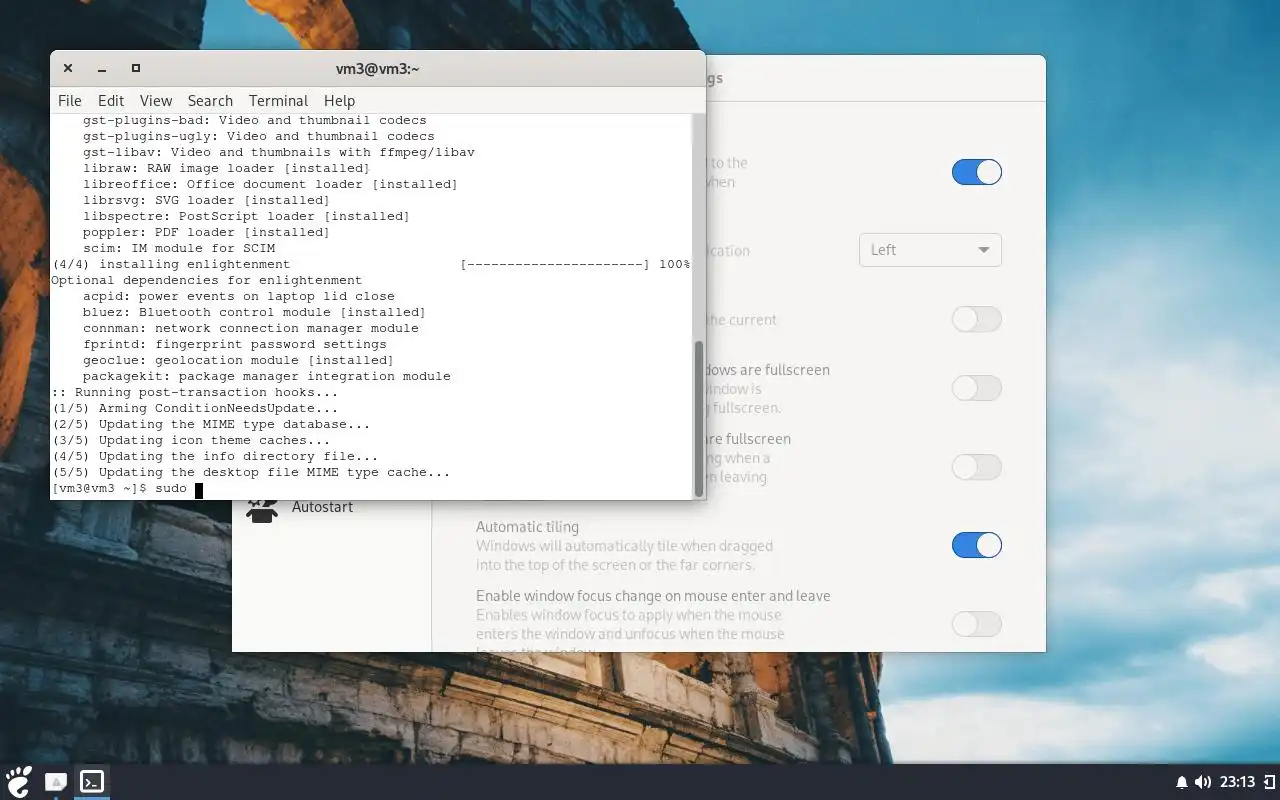This screenshot has width=1280, height=800.
Task: Click the terminal prompt line with 'sudo'
Action: pyautogui.click(x=127, y=489)
